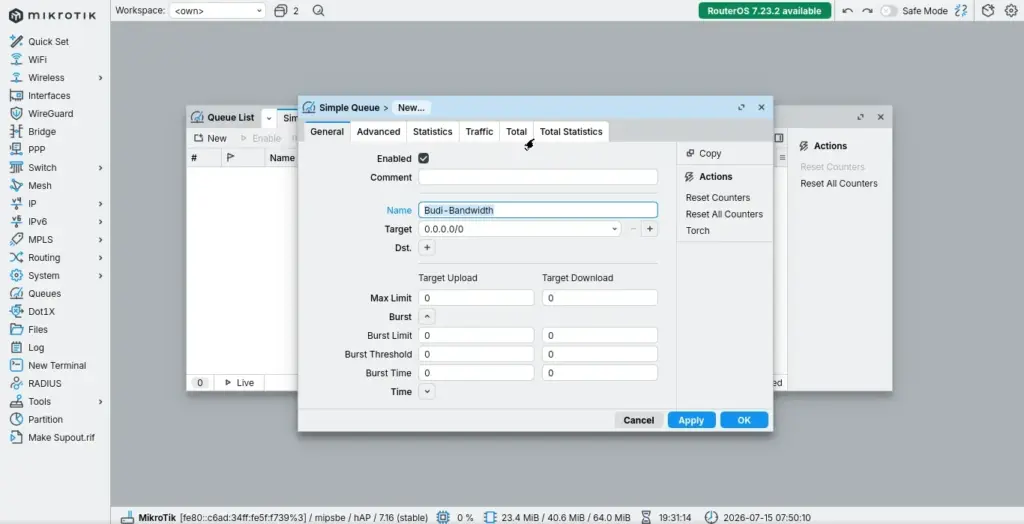Open the Partition section
The width and height of the screenshot is (1024, 524).
(x=45, y=419)
